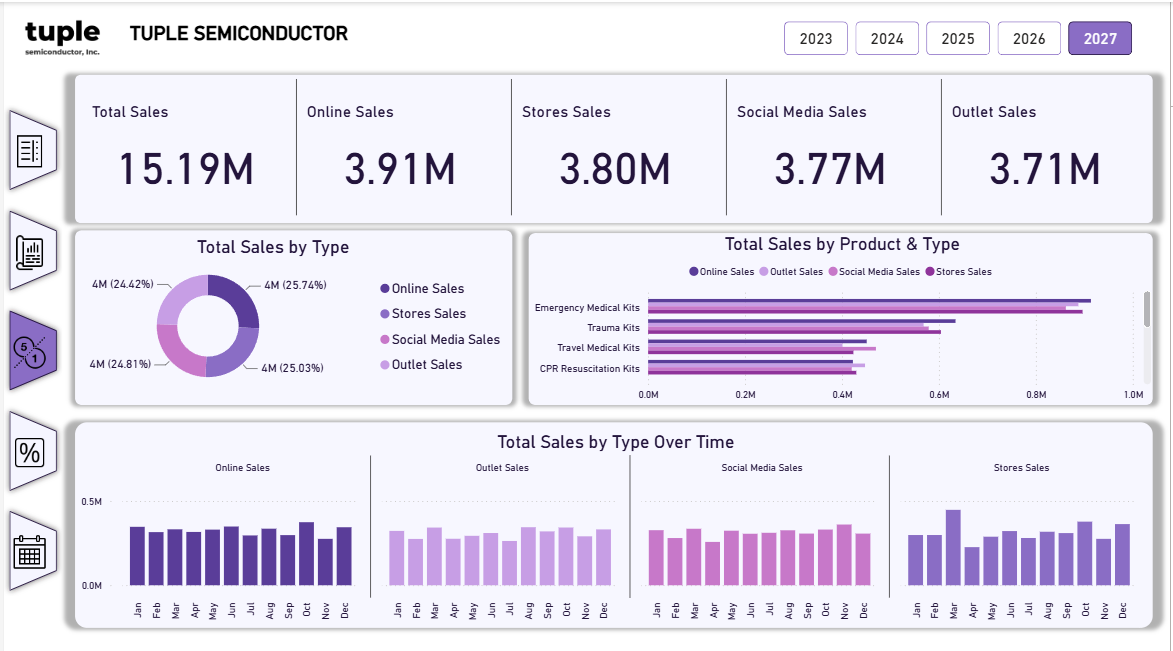This screenshot has width=1173, height=651.
Task: Select the Stores Sales December bar
Action: coord(1122,554)
